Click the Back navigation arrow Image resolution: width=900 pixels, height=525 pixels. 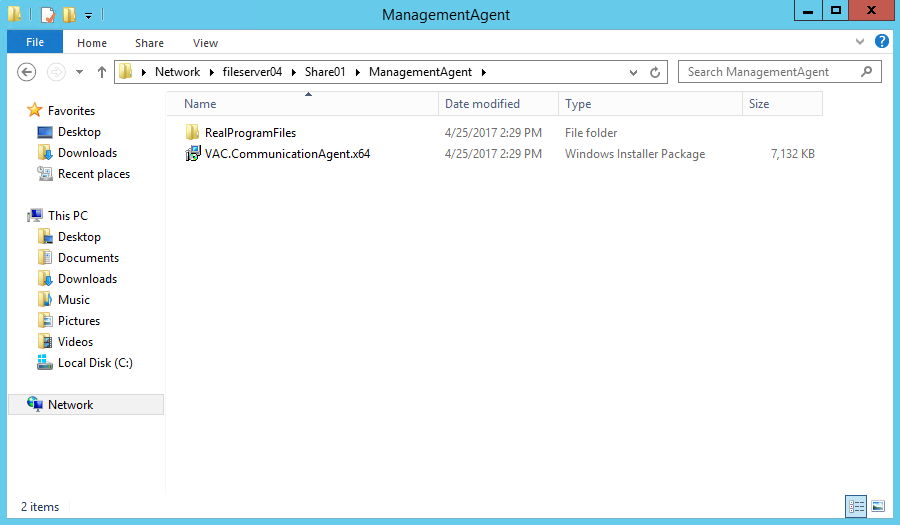pos(26,72)
